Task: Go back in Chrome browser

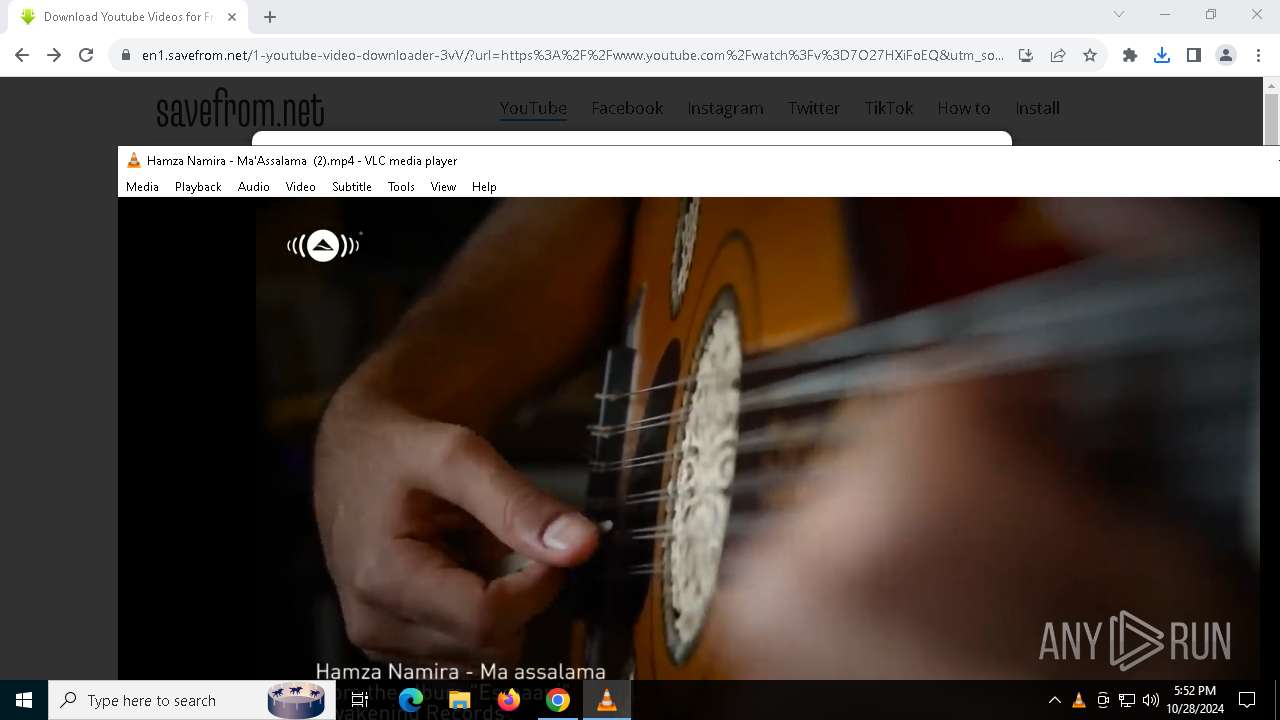Action: 22,55
